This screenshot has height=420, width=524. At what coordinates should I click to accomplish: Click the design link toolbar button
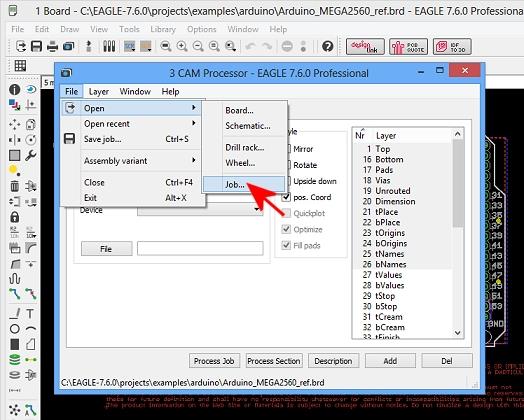(365, 46)
